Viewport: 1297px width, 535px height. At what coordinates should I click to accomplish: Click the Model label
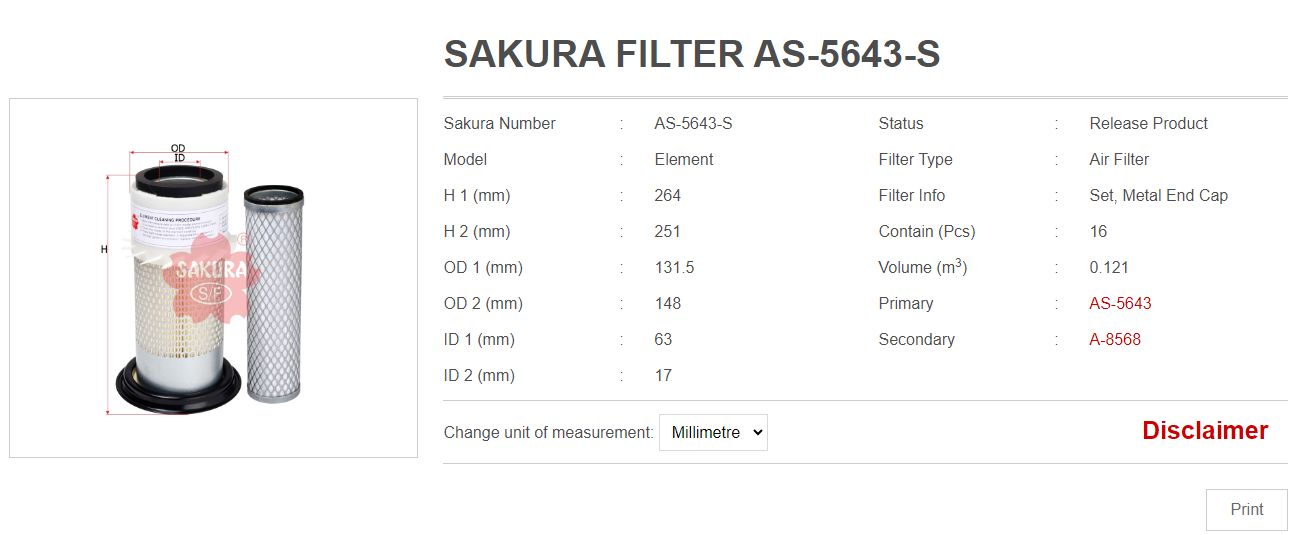coord(465,159)
